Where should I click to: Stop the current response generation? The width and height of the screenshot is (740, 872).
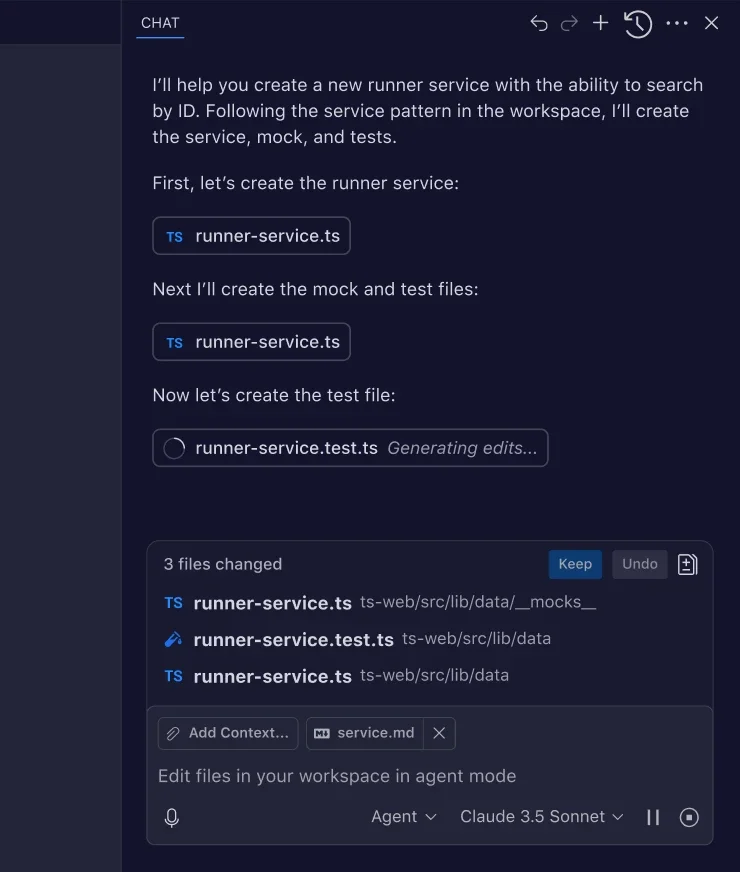tap(688, 817)
